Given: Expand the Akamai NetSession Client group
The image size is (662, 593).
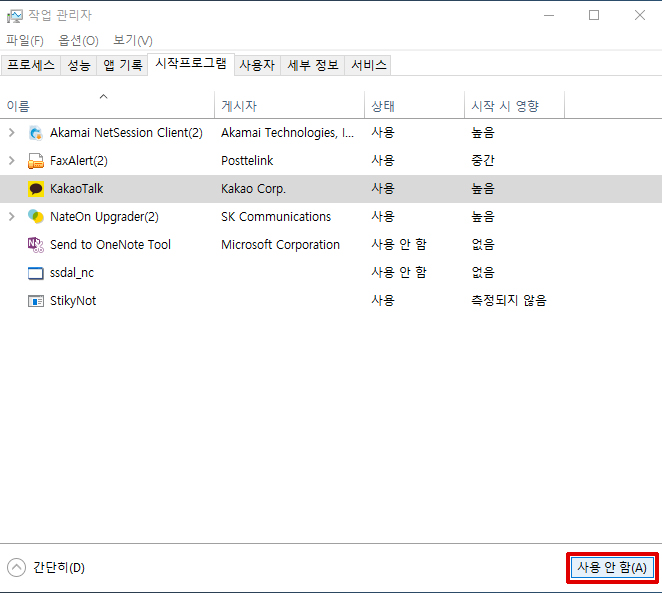Looking at the screenshot, I should pos(12,133).
